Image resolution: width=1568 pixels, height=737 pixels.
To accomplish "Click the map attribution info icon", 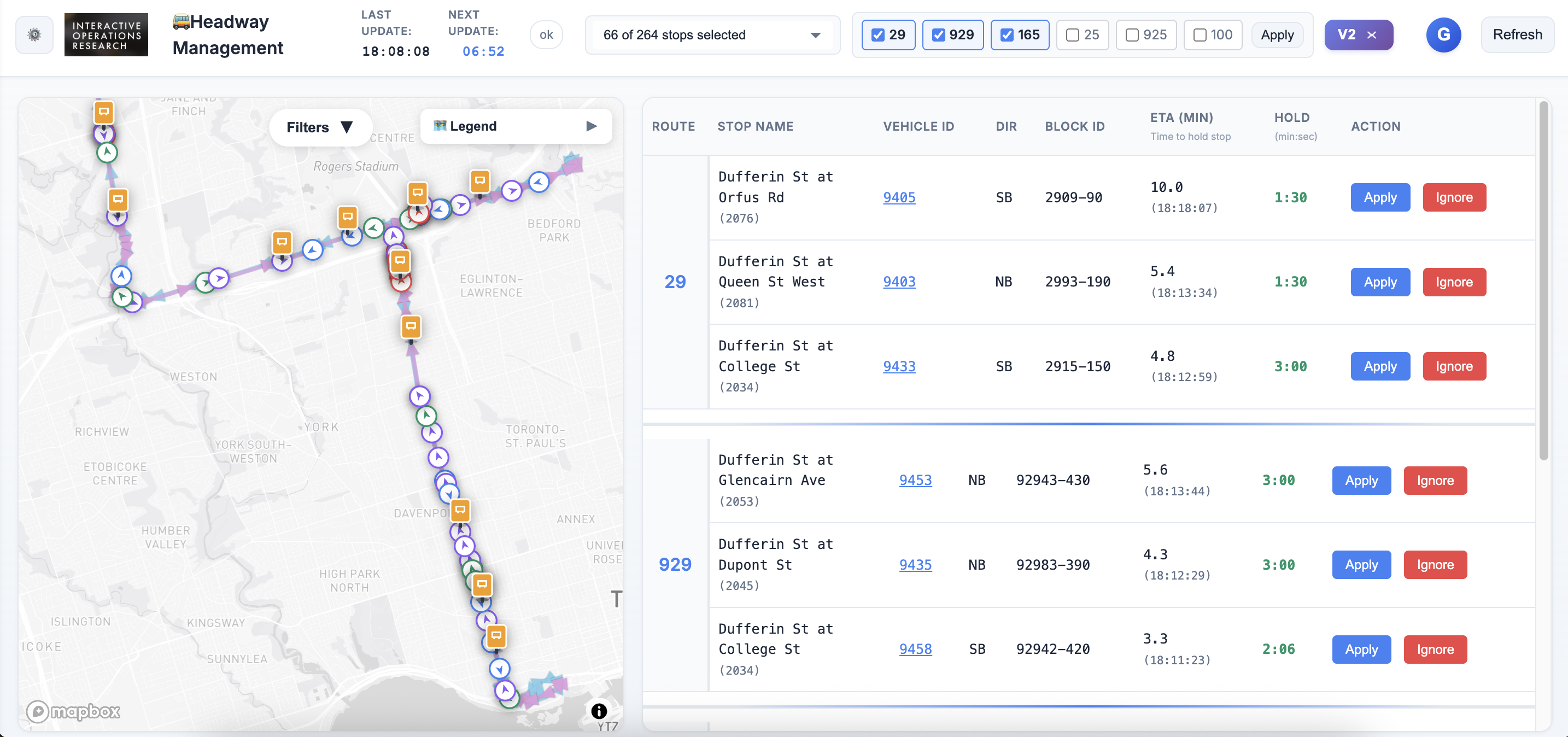I will tap(598, 711).
